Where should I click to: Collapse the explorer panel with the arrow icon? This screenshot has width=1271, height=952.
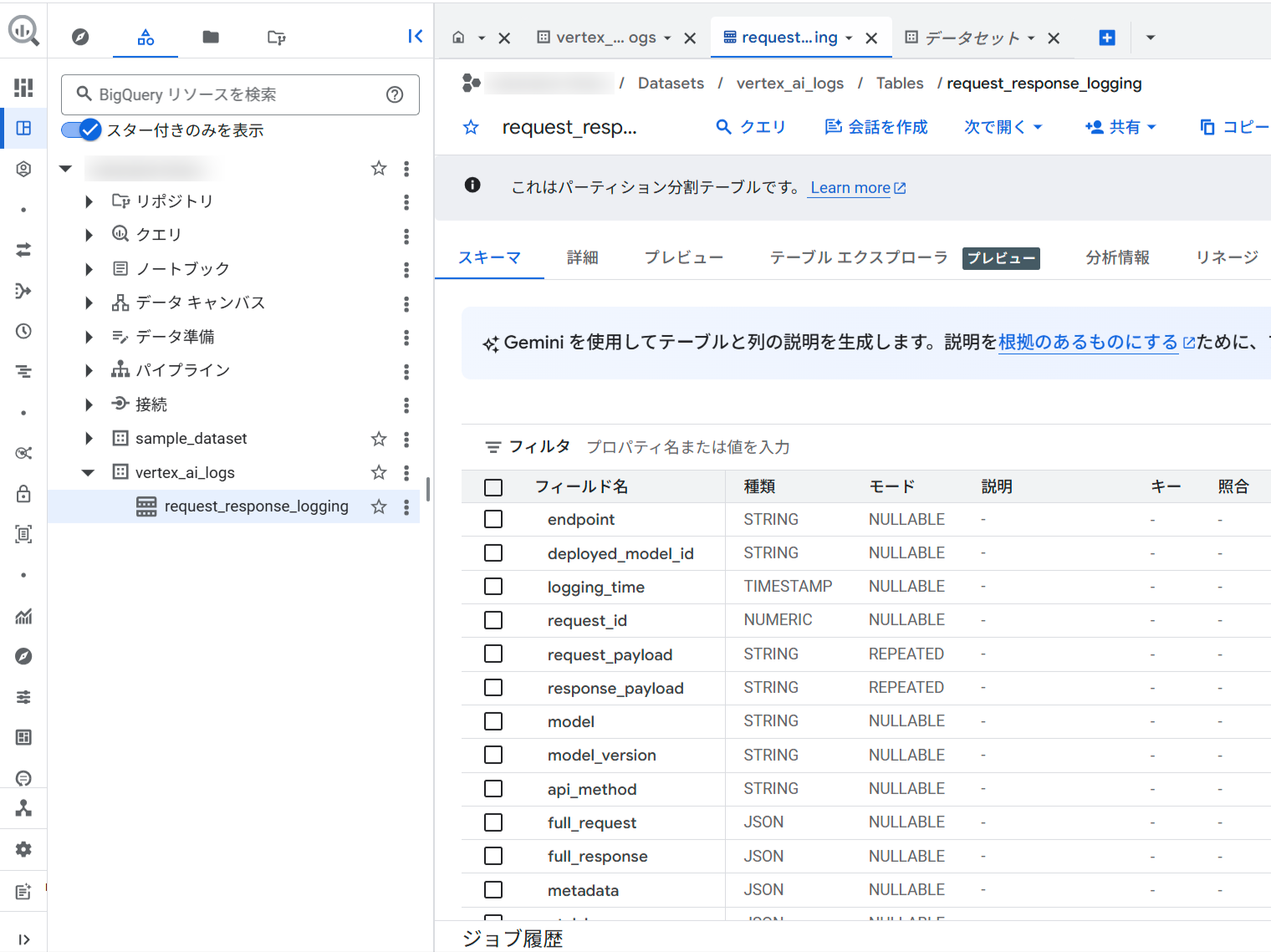pyautogui.click(x=415, y=36)
